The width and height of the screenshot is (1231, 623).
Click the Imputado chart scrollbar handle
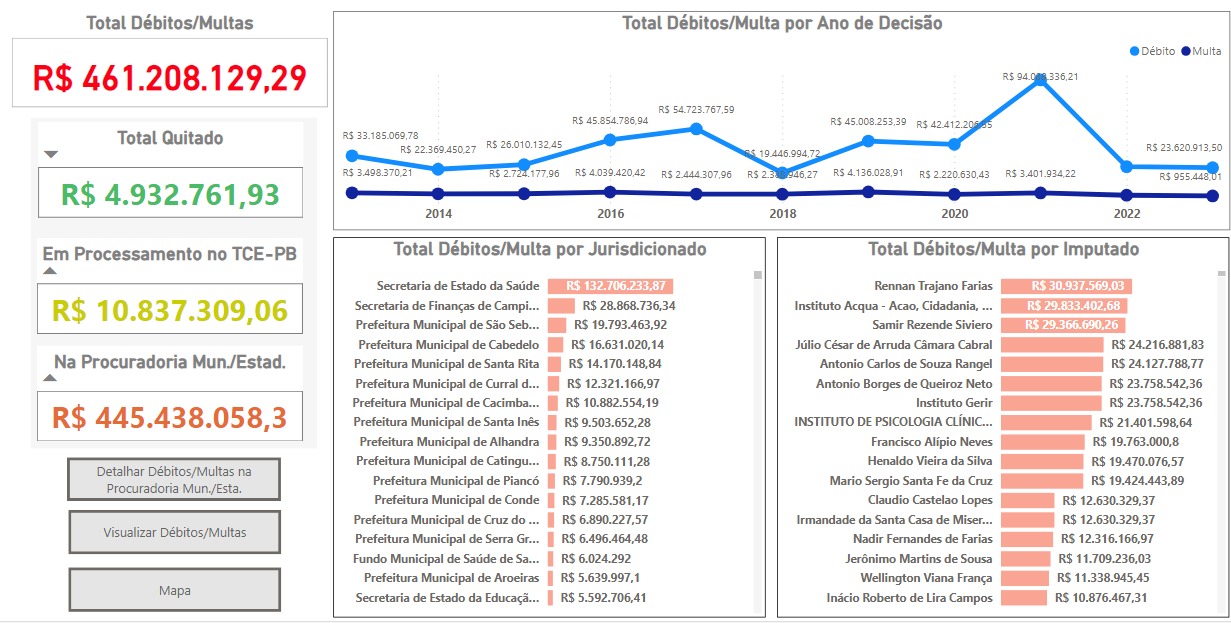pos(1221,272)
